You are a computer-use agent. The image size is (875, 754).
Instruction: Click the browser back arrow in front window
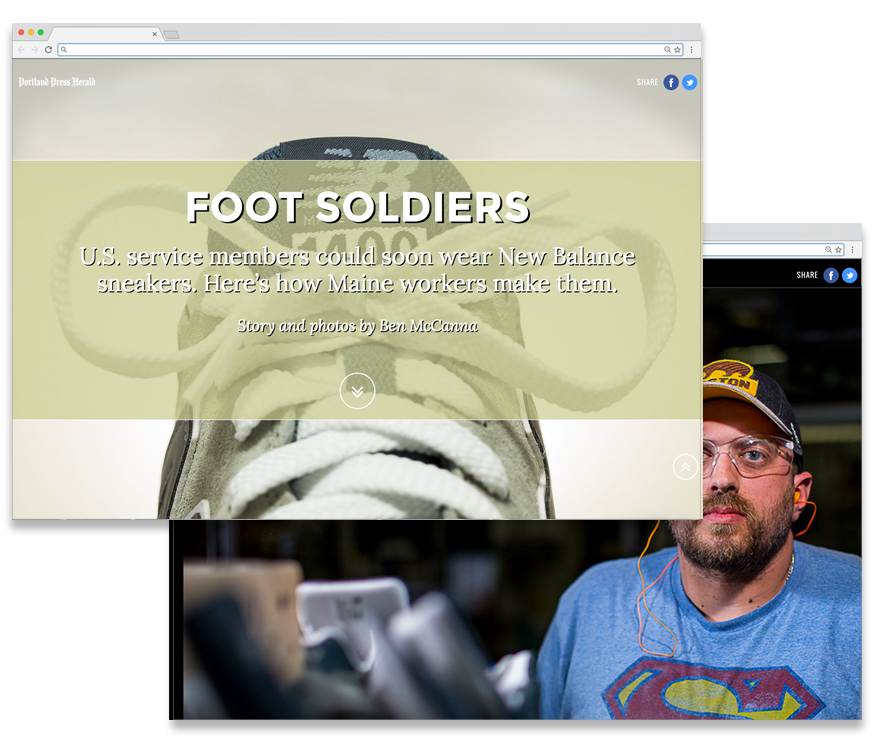tap(21, 50)
